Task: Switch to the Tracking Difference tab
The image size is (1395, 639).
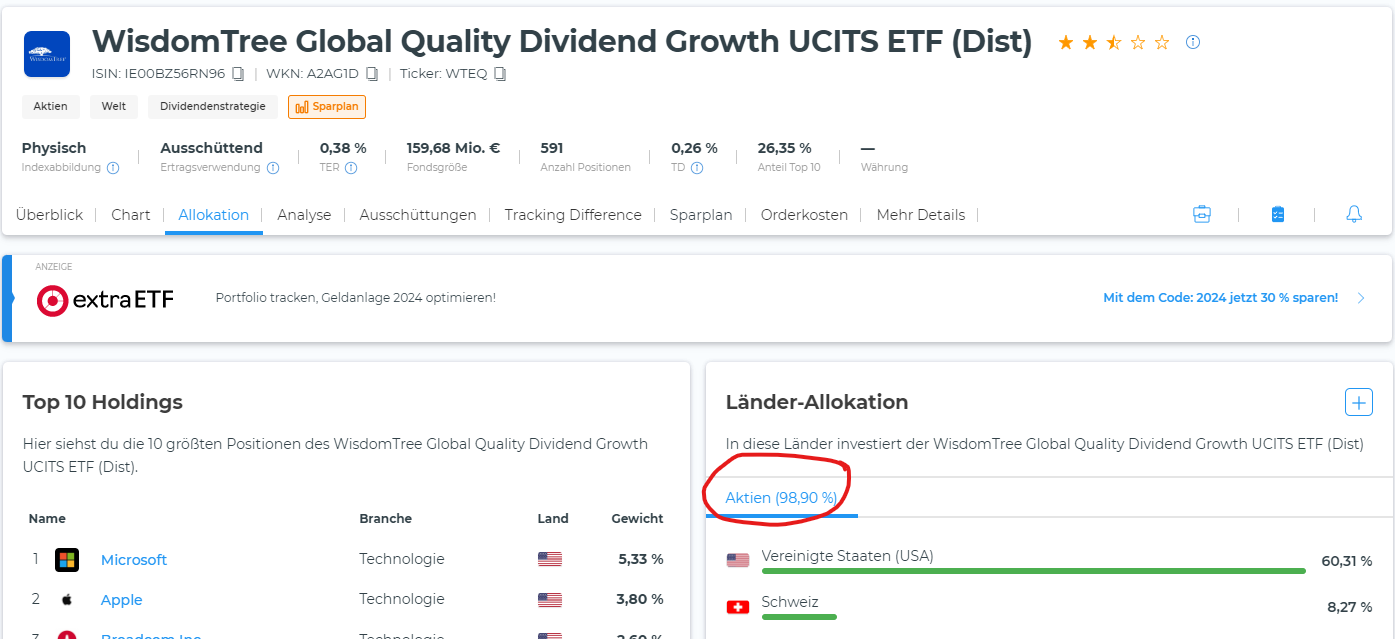Action: coord(573,215)
